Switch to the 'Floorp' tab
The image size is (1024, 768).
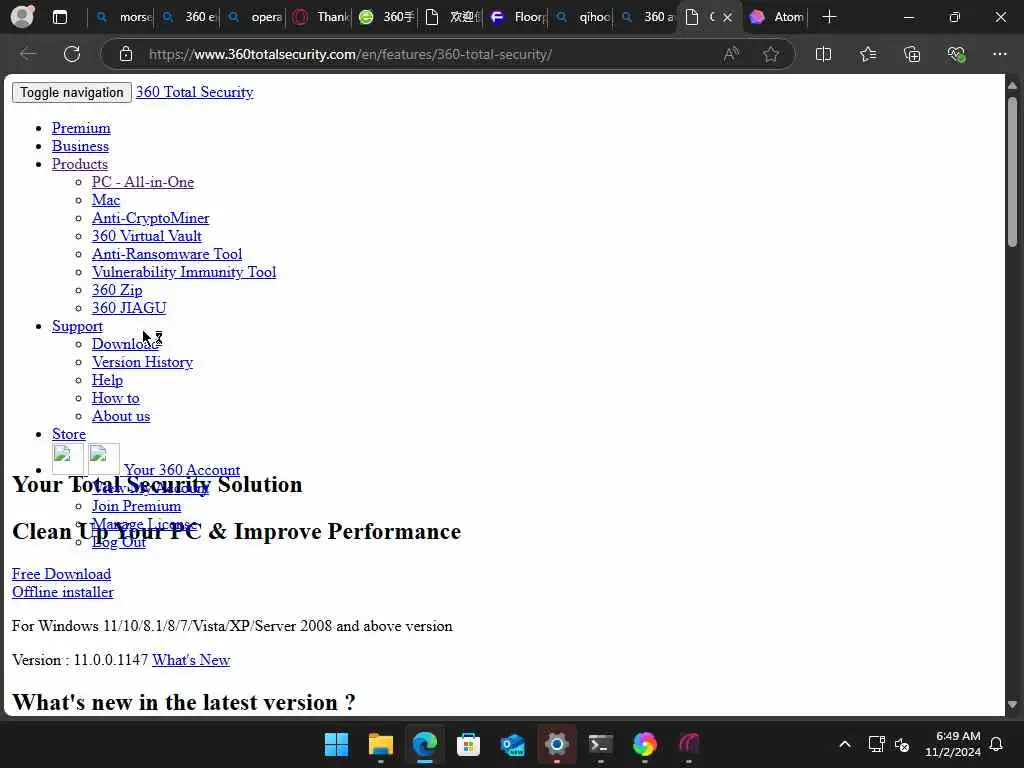(517, 17)
